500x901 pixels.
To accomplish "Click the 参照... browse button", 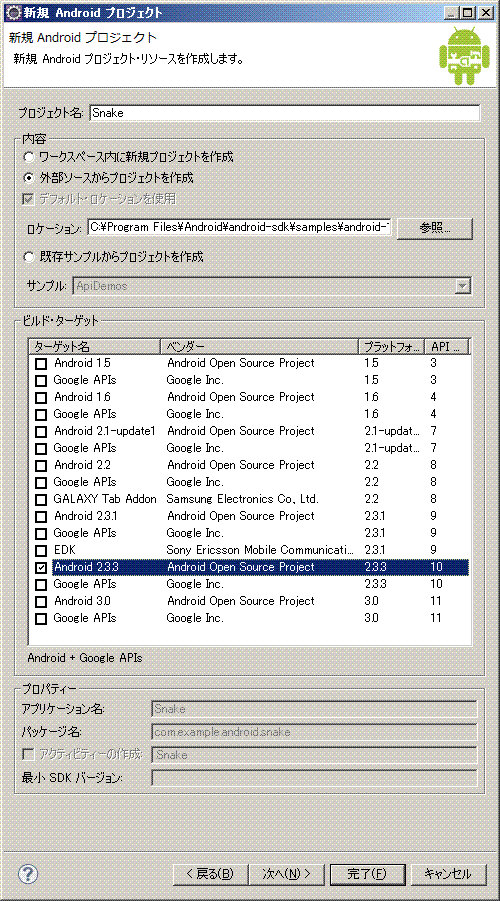I will (x=434, y=228).
